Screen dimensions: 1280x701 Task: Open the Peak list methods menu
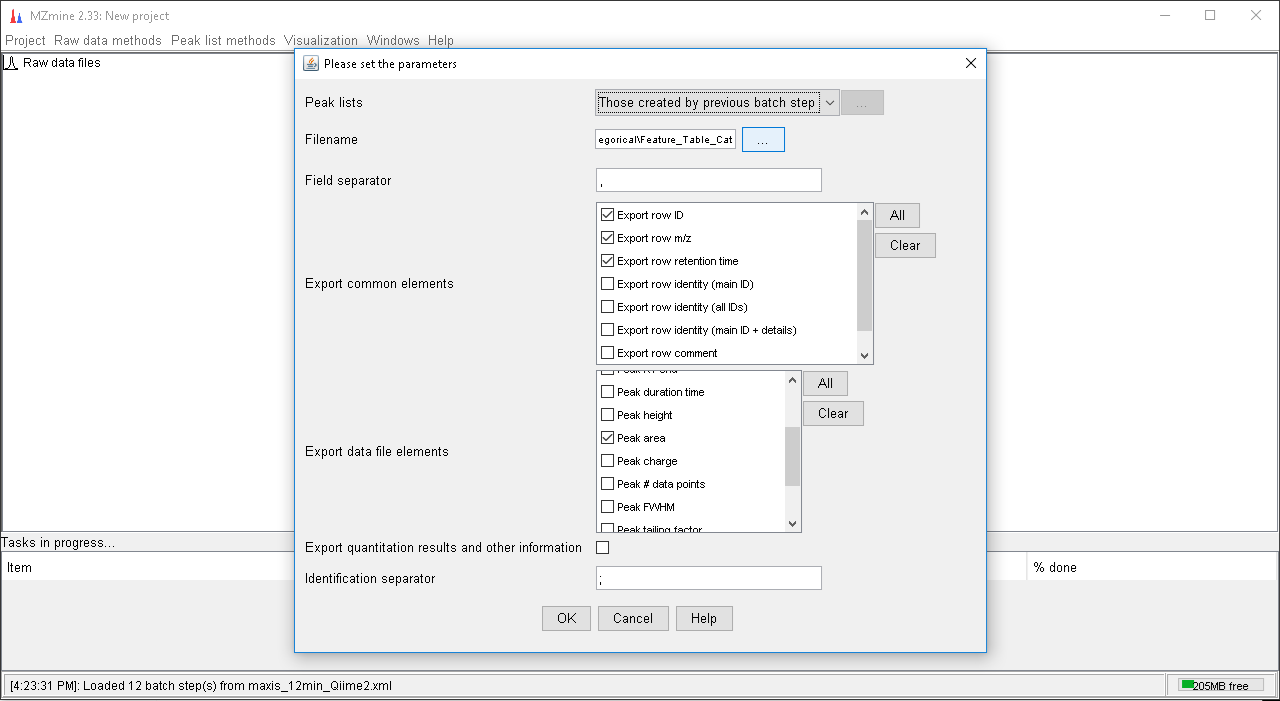tap(223, 41)
